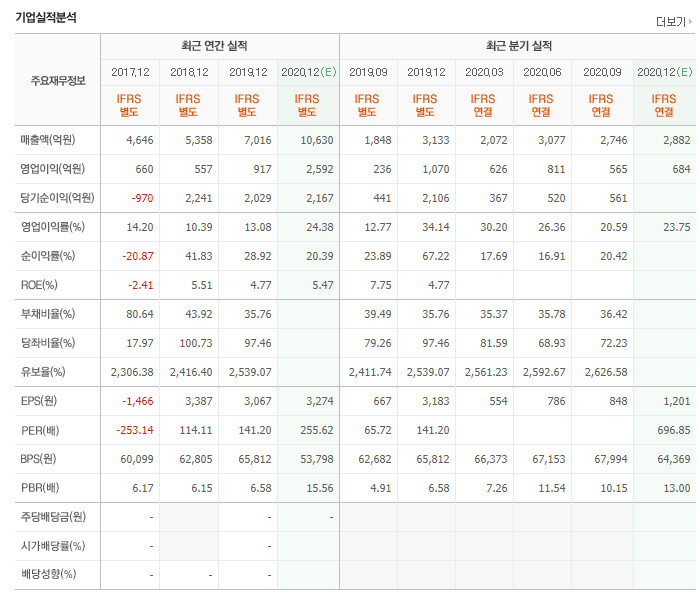Select the 순이익률(%) row label
699x594 pixels.
(48, 256)
